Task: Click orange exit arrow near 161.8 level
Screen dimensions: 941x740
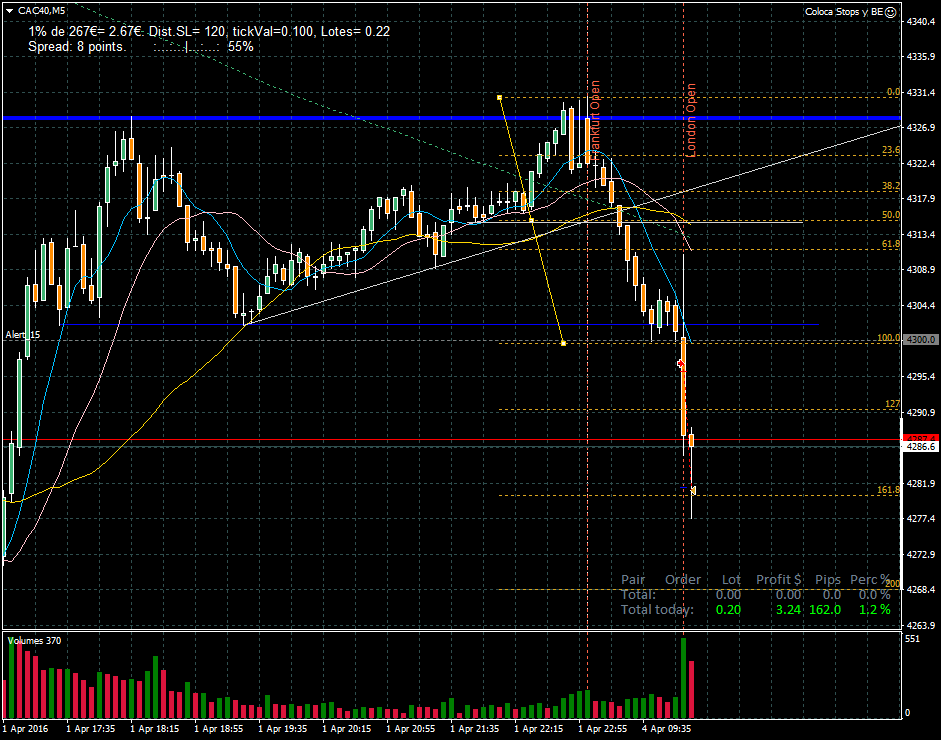Action: pos(693,490)
